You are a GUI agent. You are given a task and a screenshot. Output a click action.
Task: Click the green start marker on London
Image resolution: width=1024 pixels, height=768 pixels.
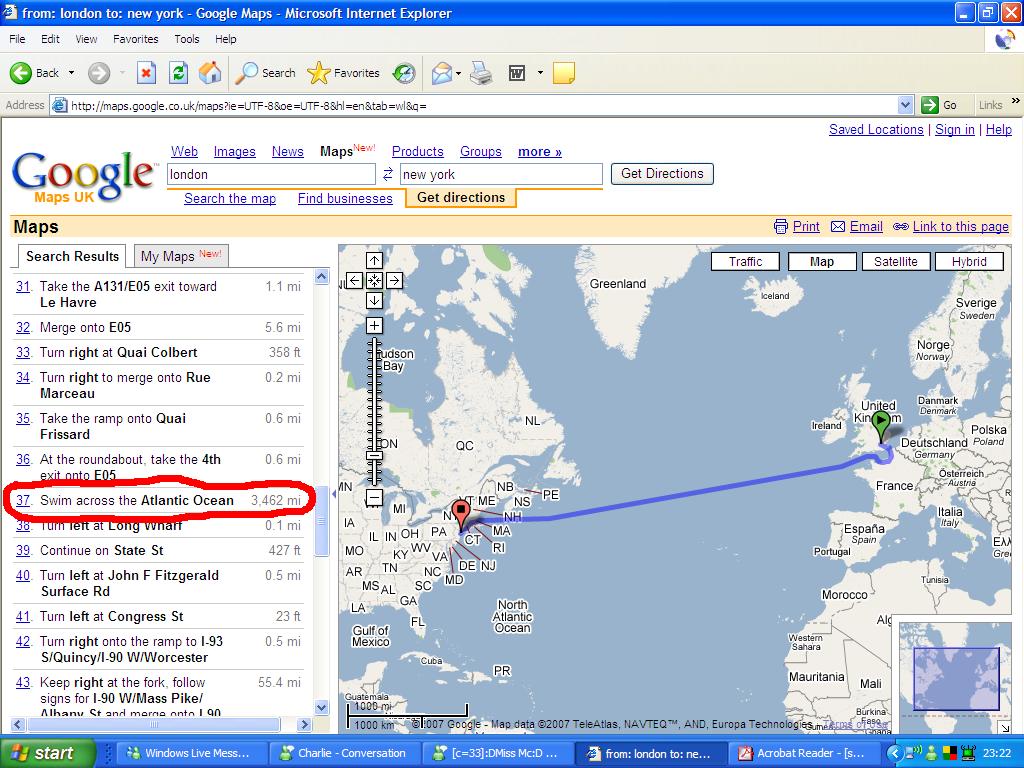click(x=881, y=426)
